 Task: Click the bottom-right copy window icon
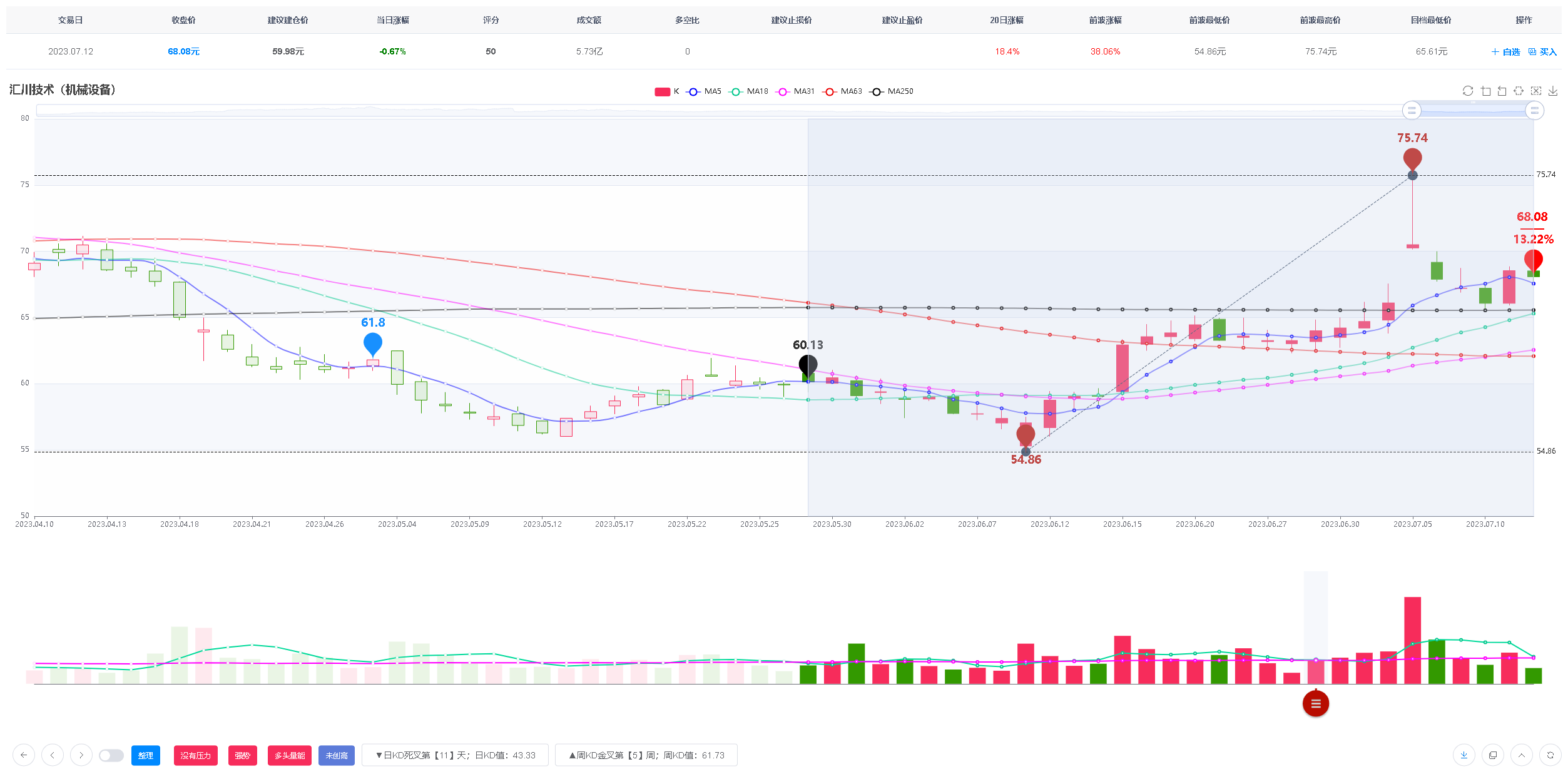tap(1493, 755)
